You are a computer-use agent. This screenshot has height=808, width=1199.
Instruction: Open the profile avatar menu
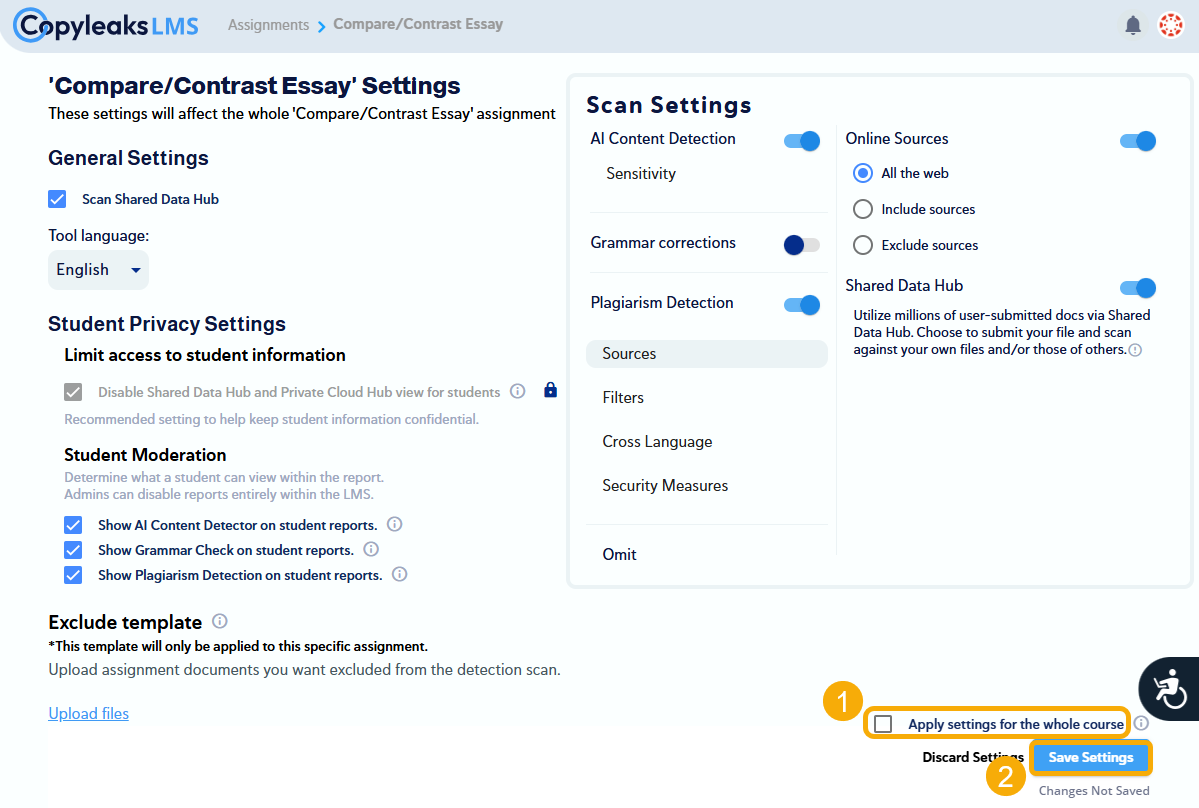1170,24
